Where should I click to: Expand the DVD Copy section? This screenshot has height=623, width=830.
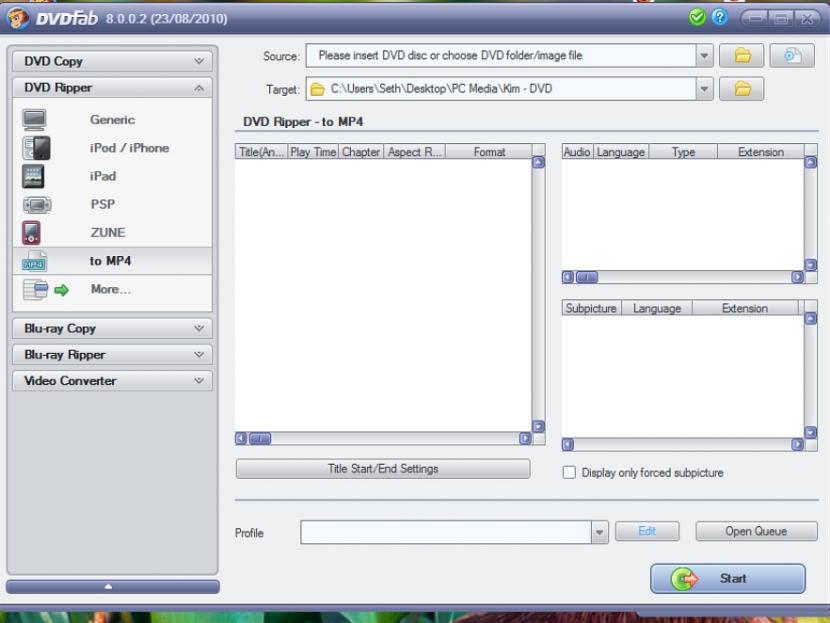[x=112, y=61]
